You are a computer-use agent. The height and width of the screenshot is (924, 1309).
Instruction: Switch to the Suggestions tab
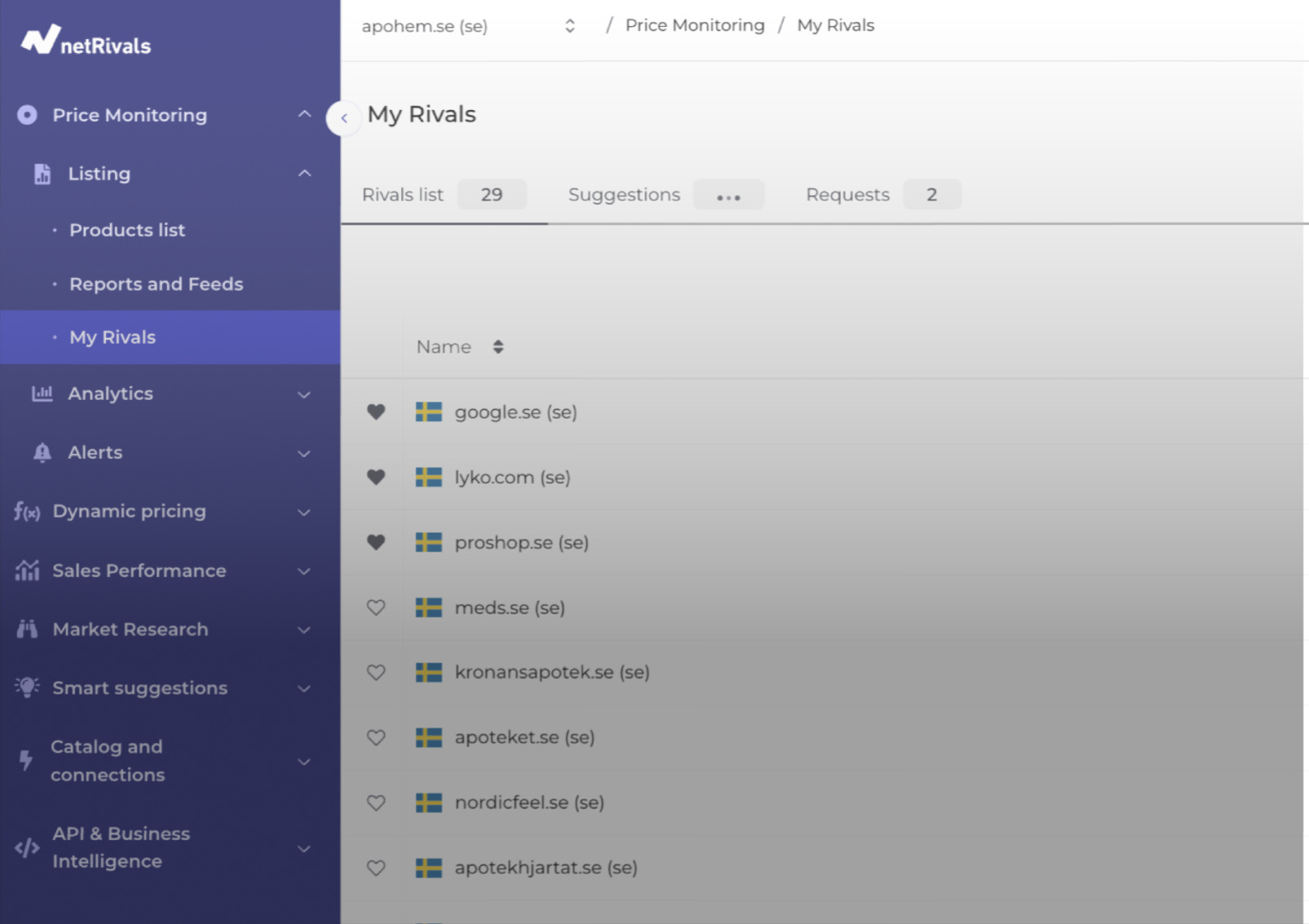coord(624,195)
